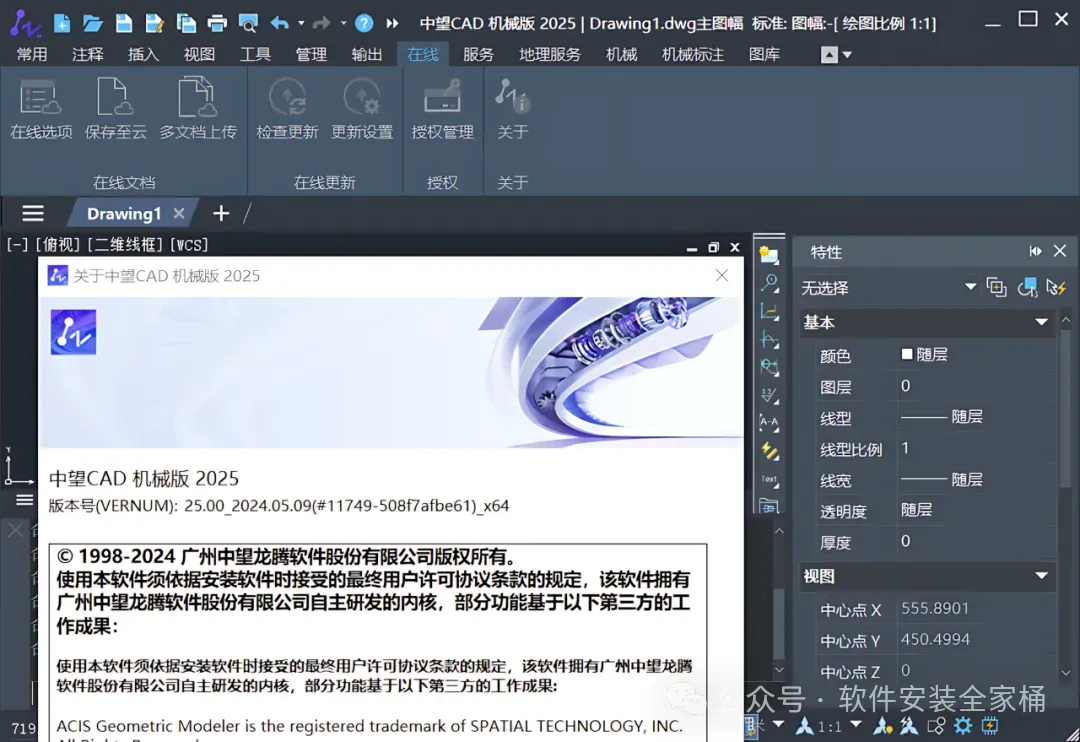
Task: Click the yellow lightning hatch tool icon
Action: [769, 451]
